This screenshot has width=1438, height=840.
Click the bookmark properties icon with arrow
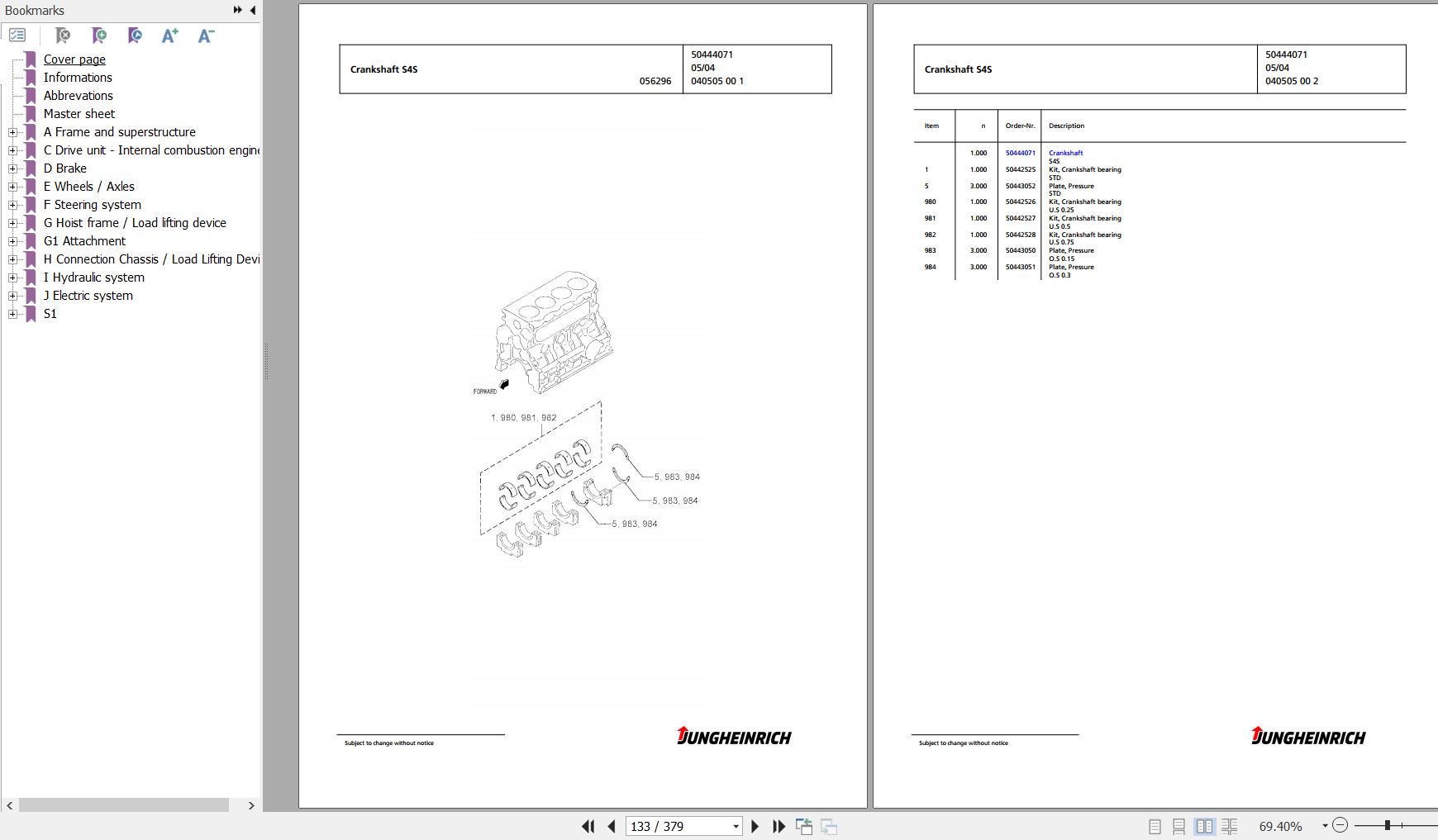click(x=135, y=35)
